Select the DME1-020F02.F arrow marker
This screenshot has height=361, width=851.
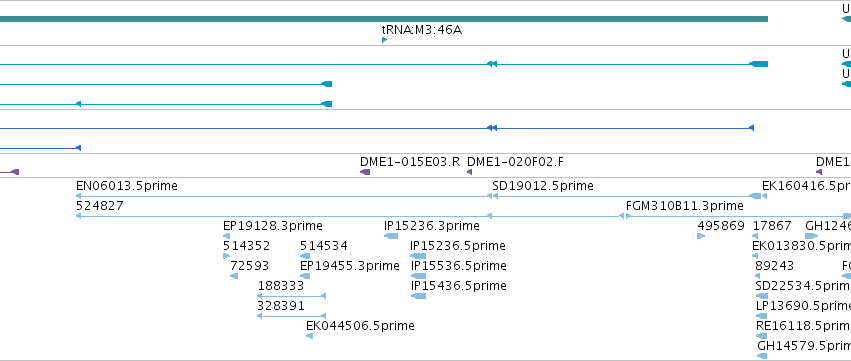pyautogui.click(x=469, y=172)
